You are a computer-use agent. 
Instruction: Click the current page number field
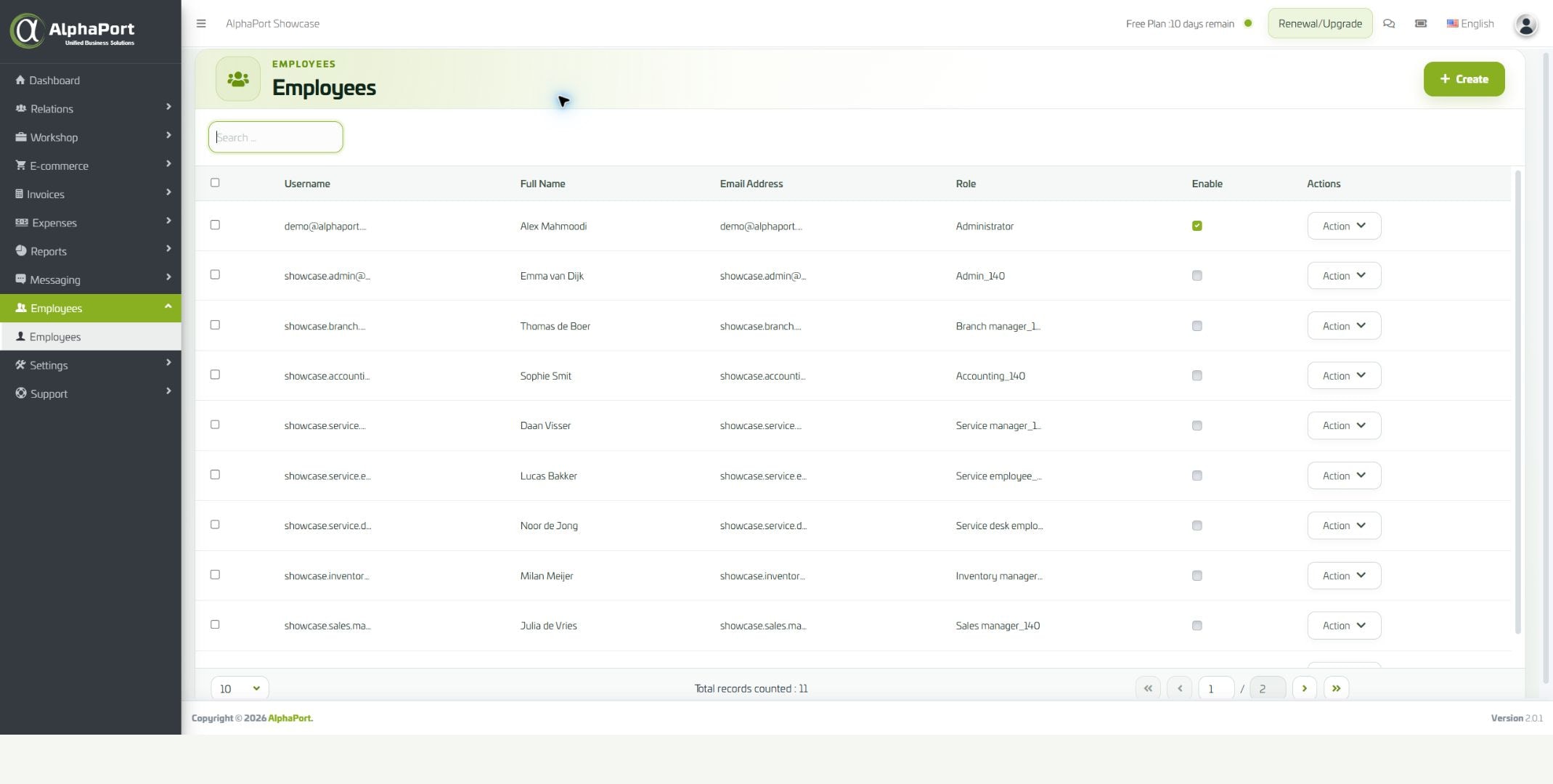click(x=1216, y=688)
